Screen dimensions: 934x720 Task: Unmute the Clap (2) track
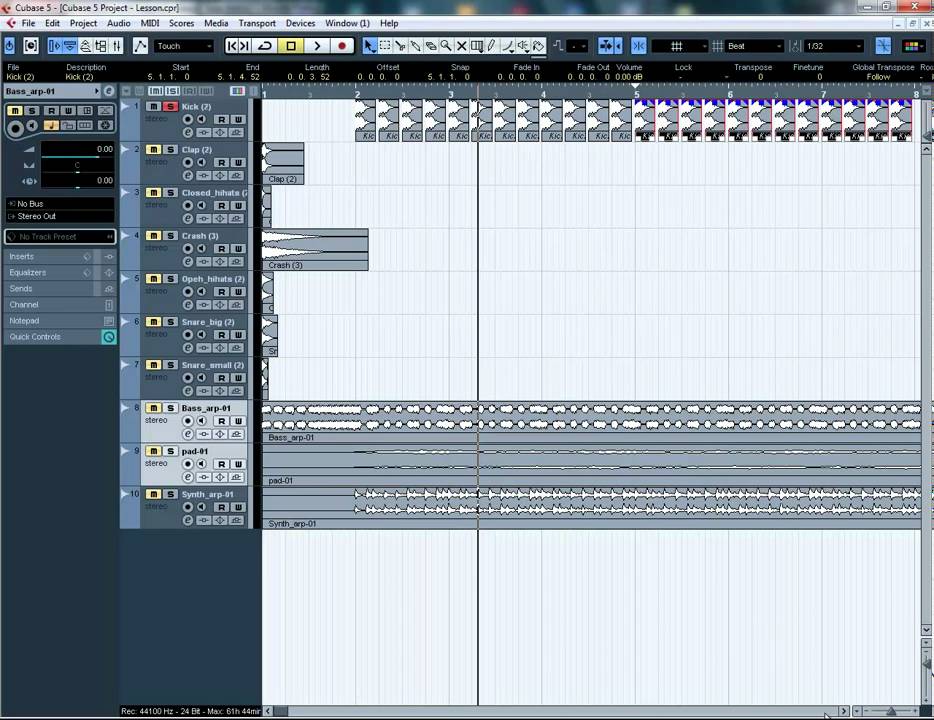pos(154,149)
